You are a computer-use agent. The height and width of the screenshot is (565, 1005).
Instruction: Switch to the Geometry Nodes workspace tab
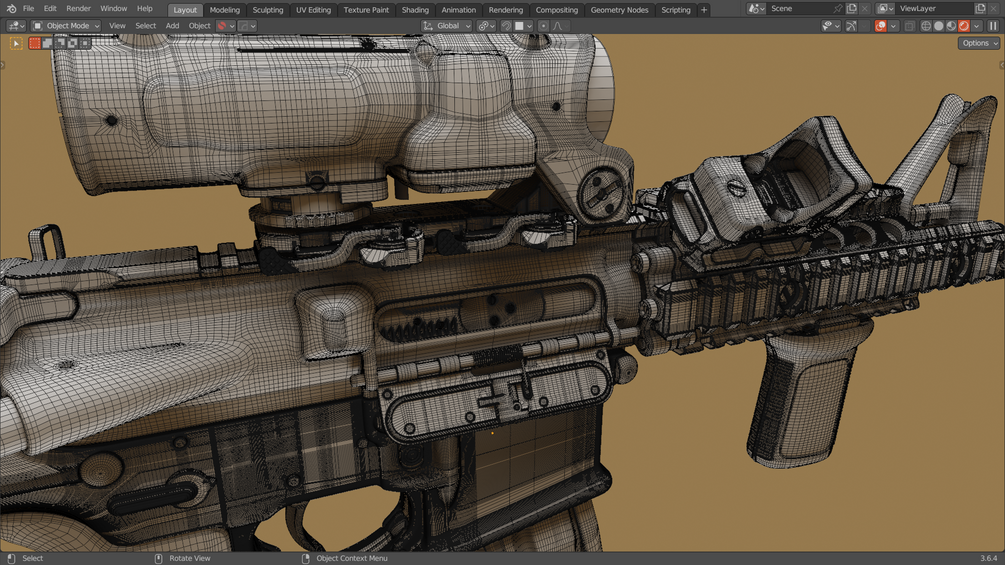619,10
